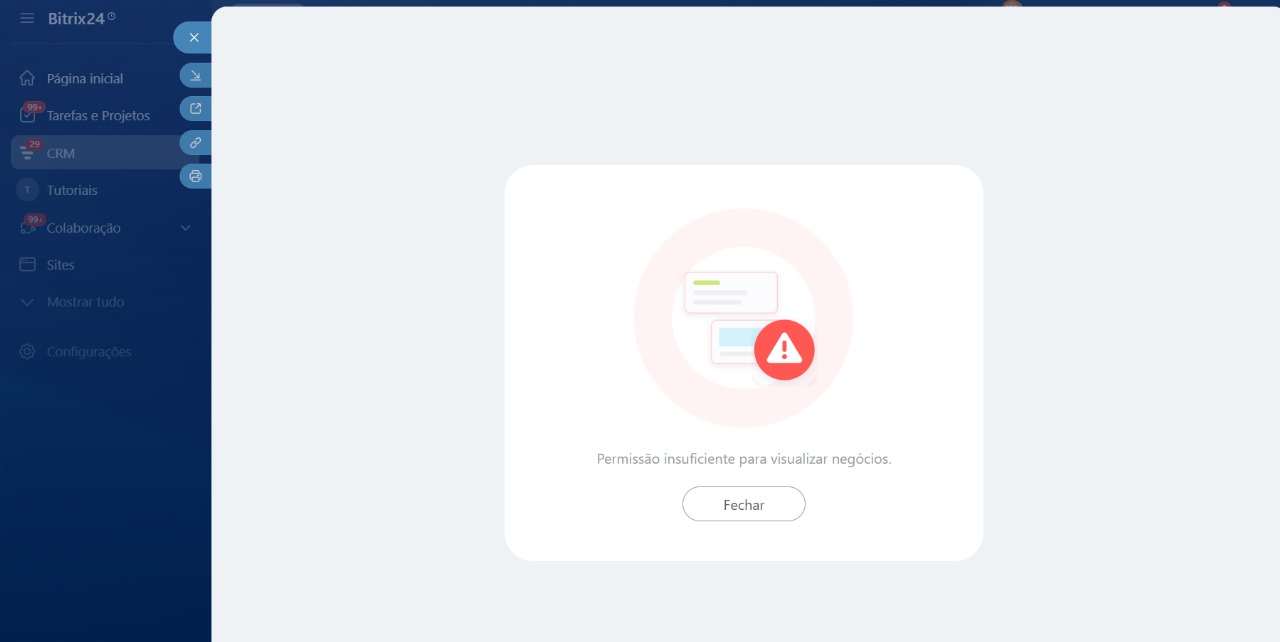This screenshot has width=1280, height=642.
Task: Close the side panel with the X button
Action: (194, 37)
